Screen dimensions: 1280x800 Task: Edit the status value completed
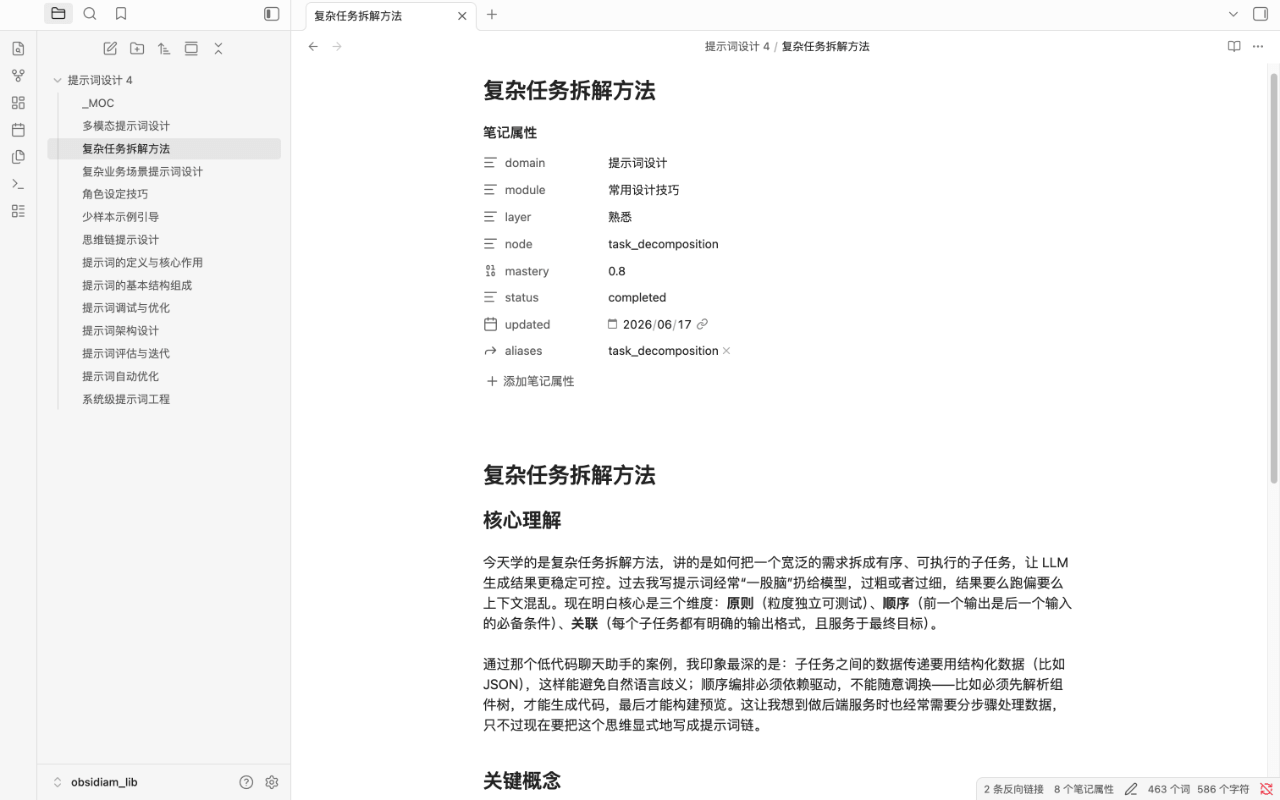[637, 297]
